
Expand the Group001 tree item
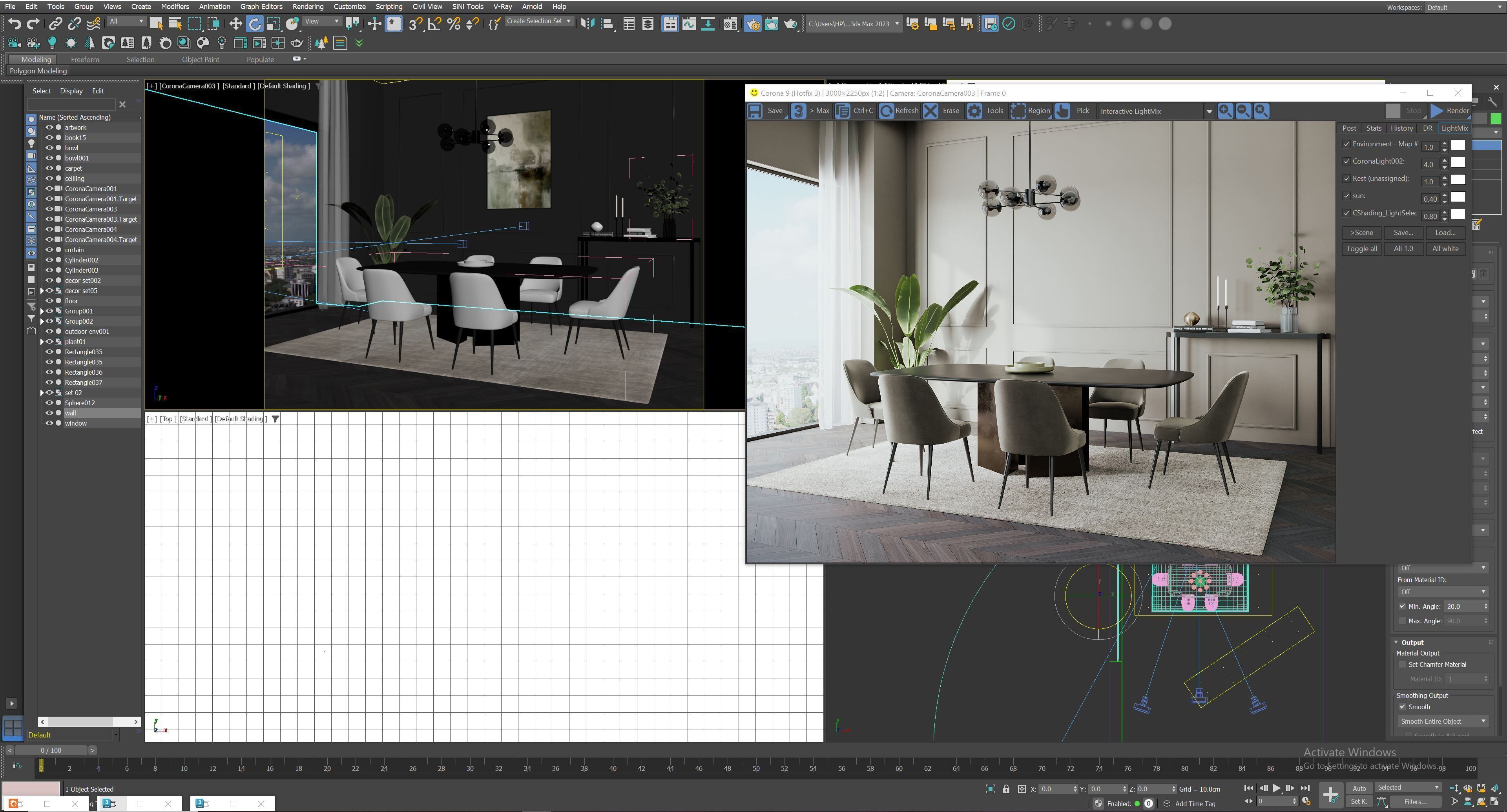pyautogui.click(x=42, y=311)
